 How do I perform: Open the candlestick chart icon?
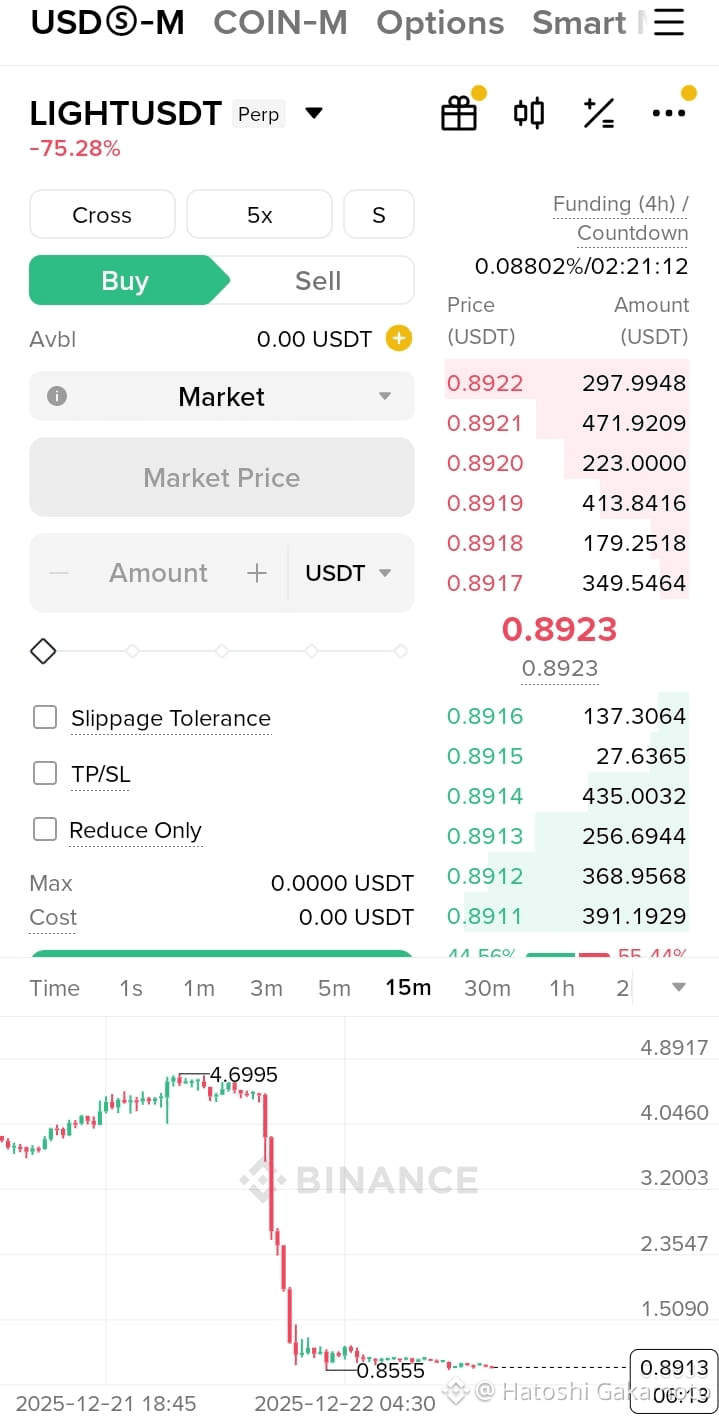click(529, 113)
